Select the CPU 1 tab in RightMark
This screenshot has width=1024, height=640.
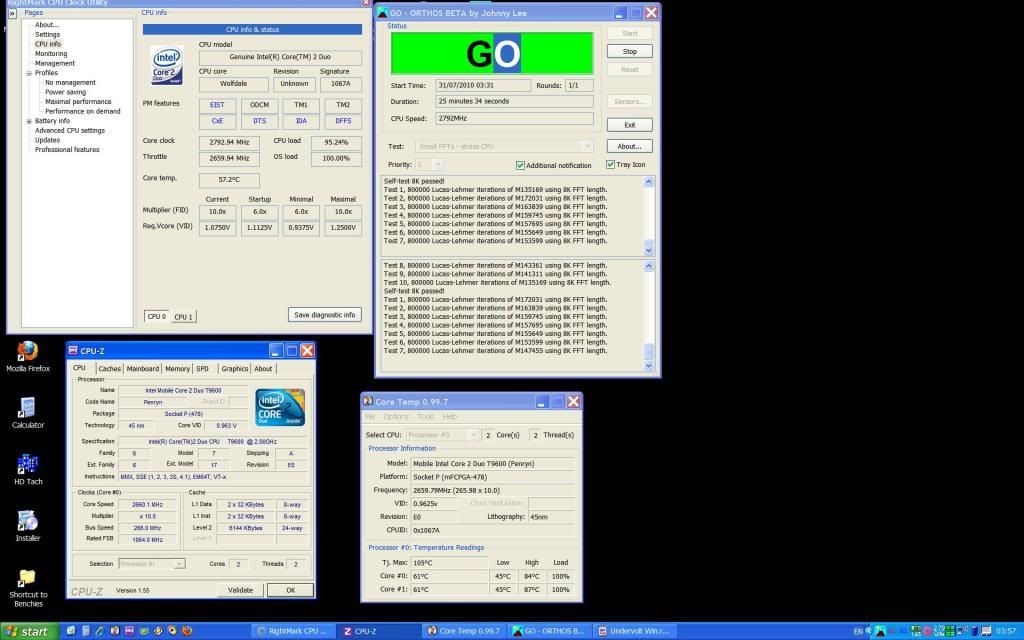(184, 317)
